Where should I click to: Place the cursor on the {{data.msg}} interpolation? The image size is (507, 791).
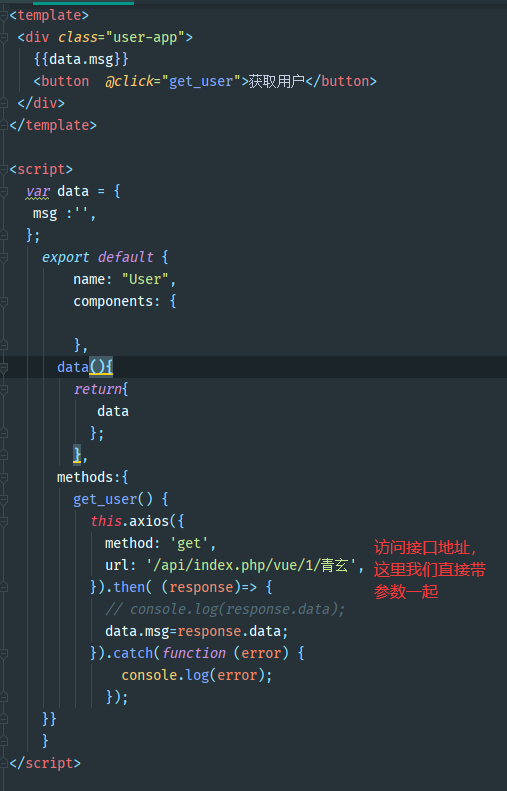pyautogui.click(x=81, y=60)
